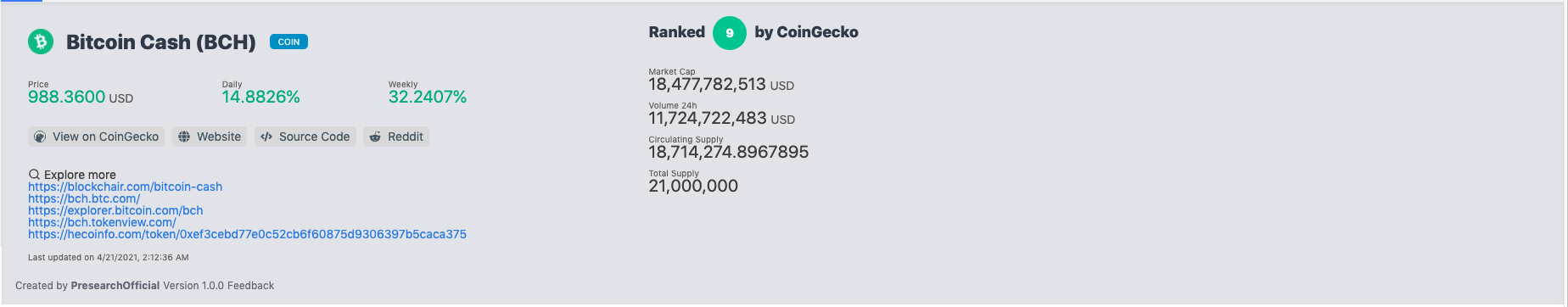The height and width of the screenshot is (307, 1568).
Task: Click the Reddit alien icon
Action: click(x=375, y=137)
